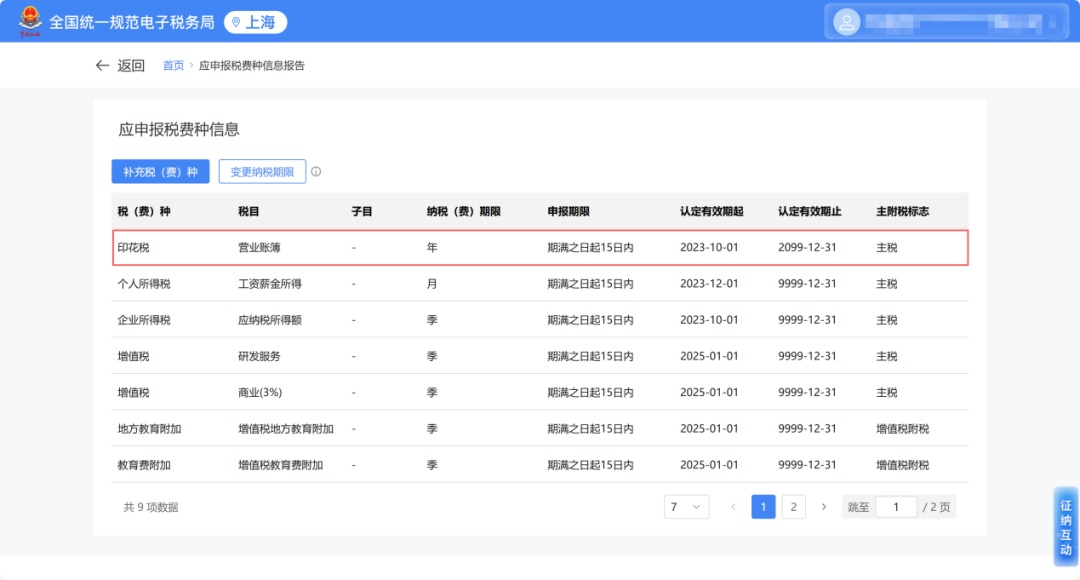Click the location pin icon beside 上海
The image size is (1080, 580).
pyautogui.click(x=236, y=22)
